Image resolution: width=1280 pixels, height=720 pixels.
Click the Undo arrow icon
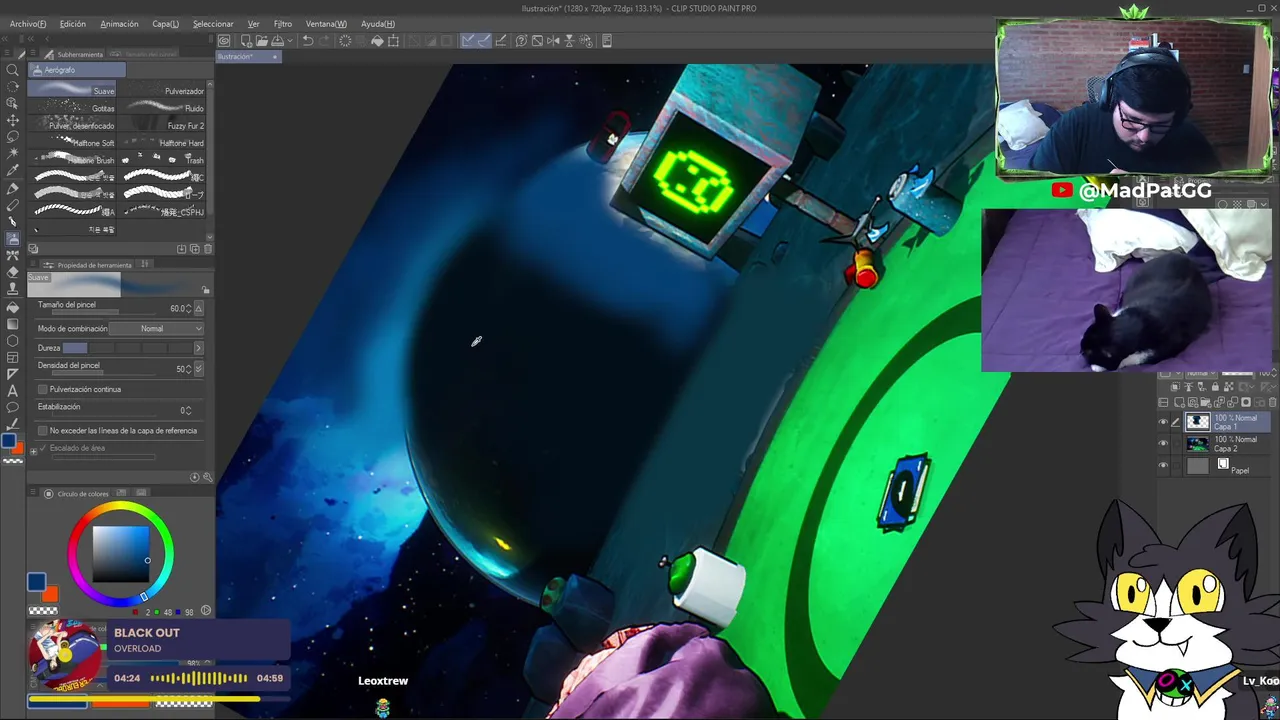click(x=308, y=41)
